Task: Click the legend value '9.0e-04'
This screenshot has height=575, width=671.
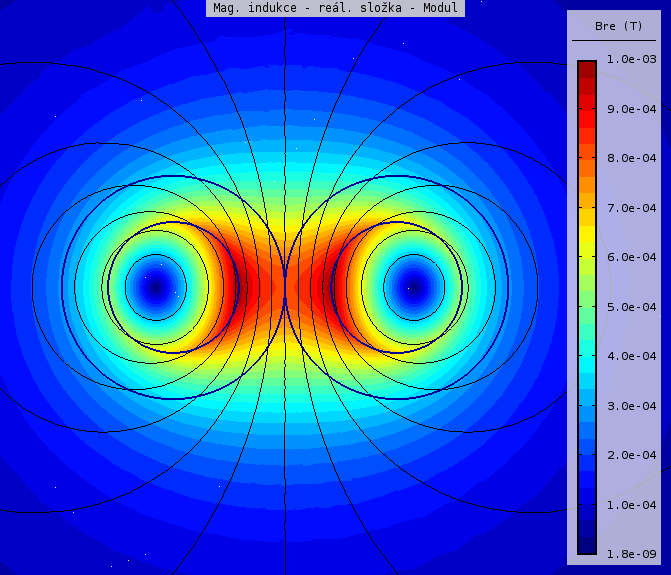Action: [x=632, y=109]
